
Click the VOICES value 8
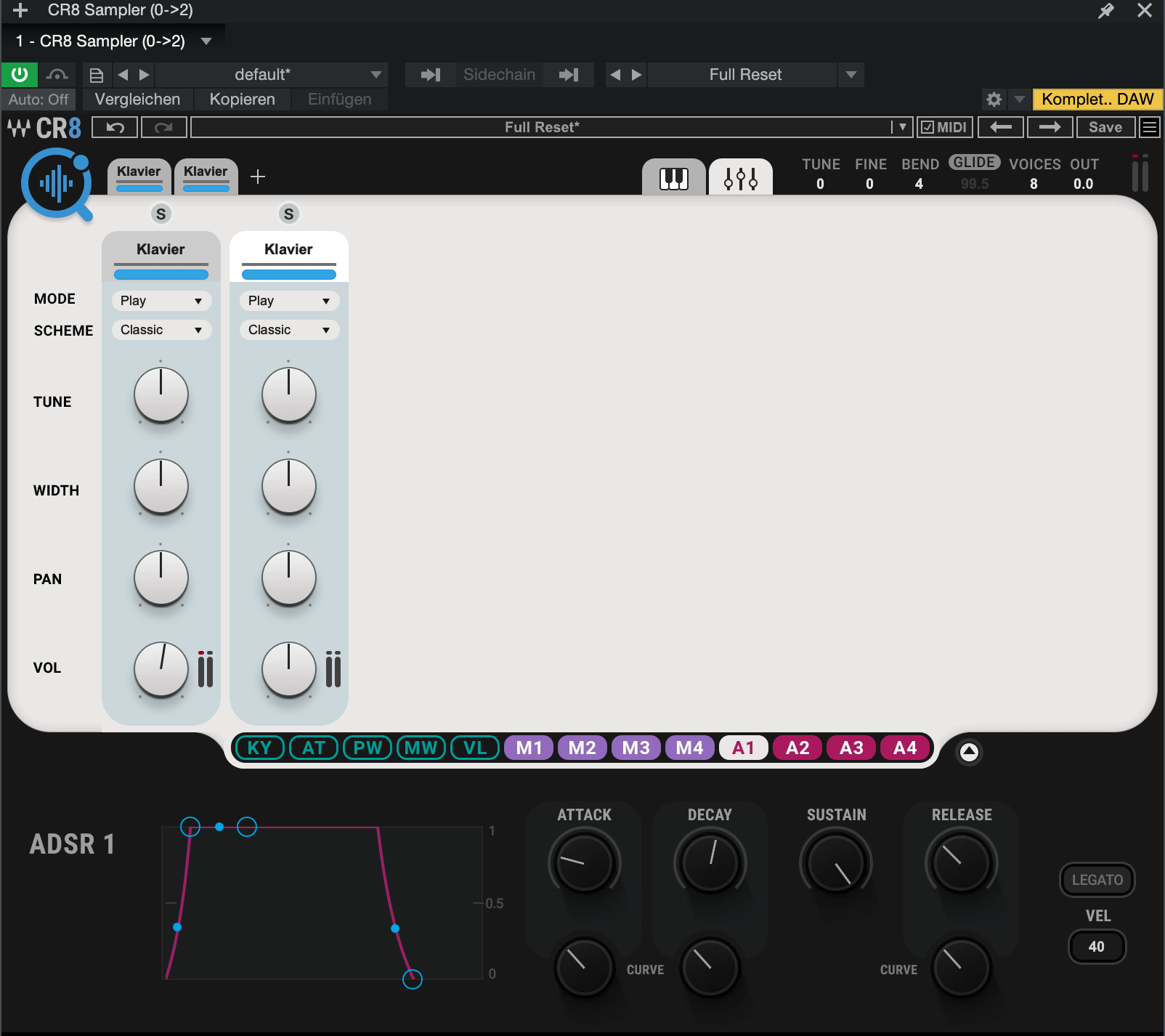(x=1034, y=184)
